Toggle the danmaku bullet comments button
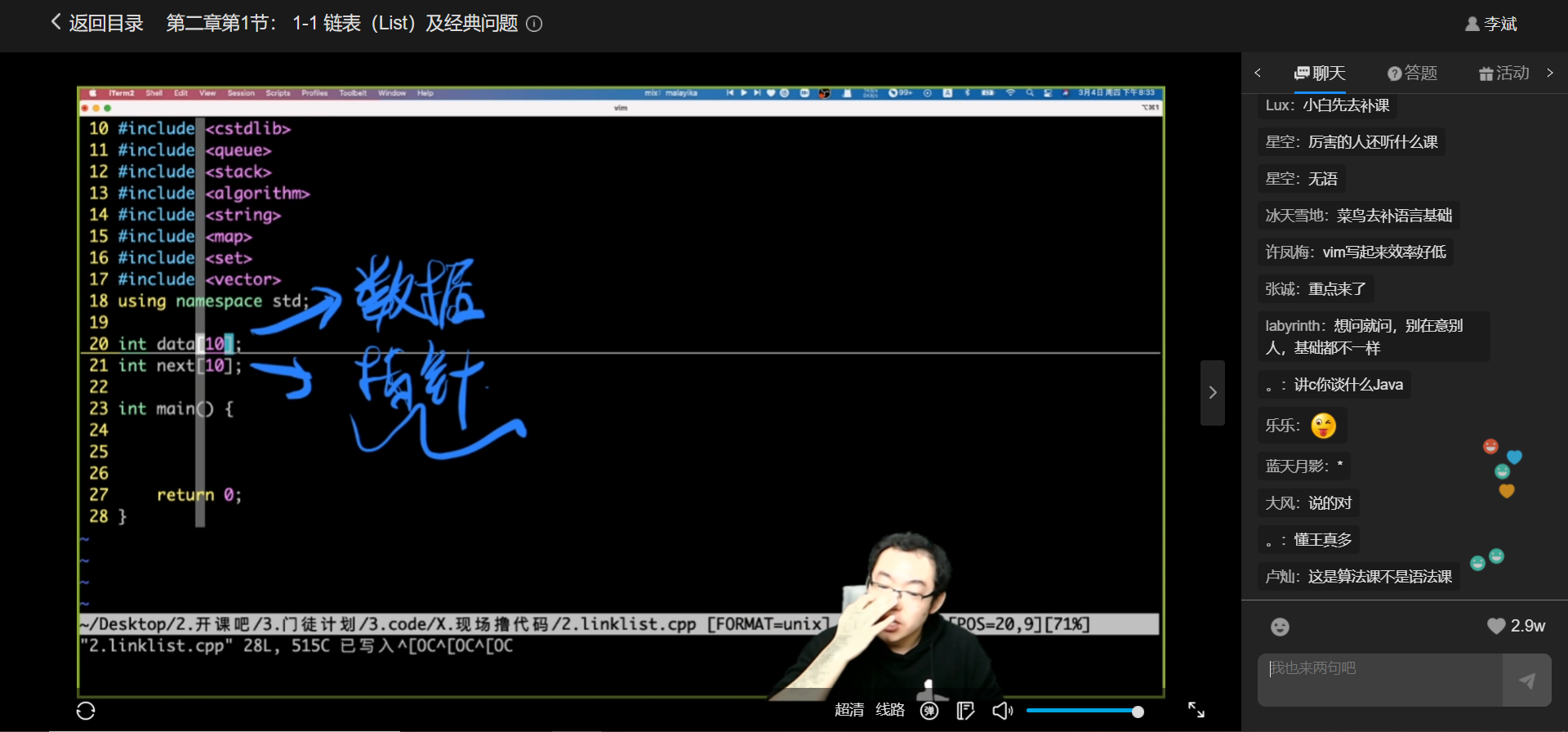1568x732 pixels. pyautogui.click(x=929, y=711)
